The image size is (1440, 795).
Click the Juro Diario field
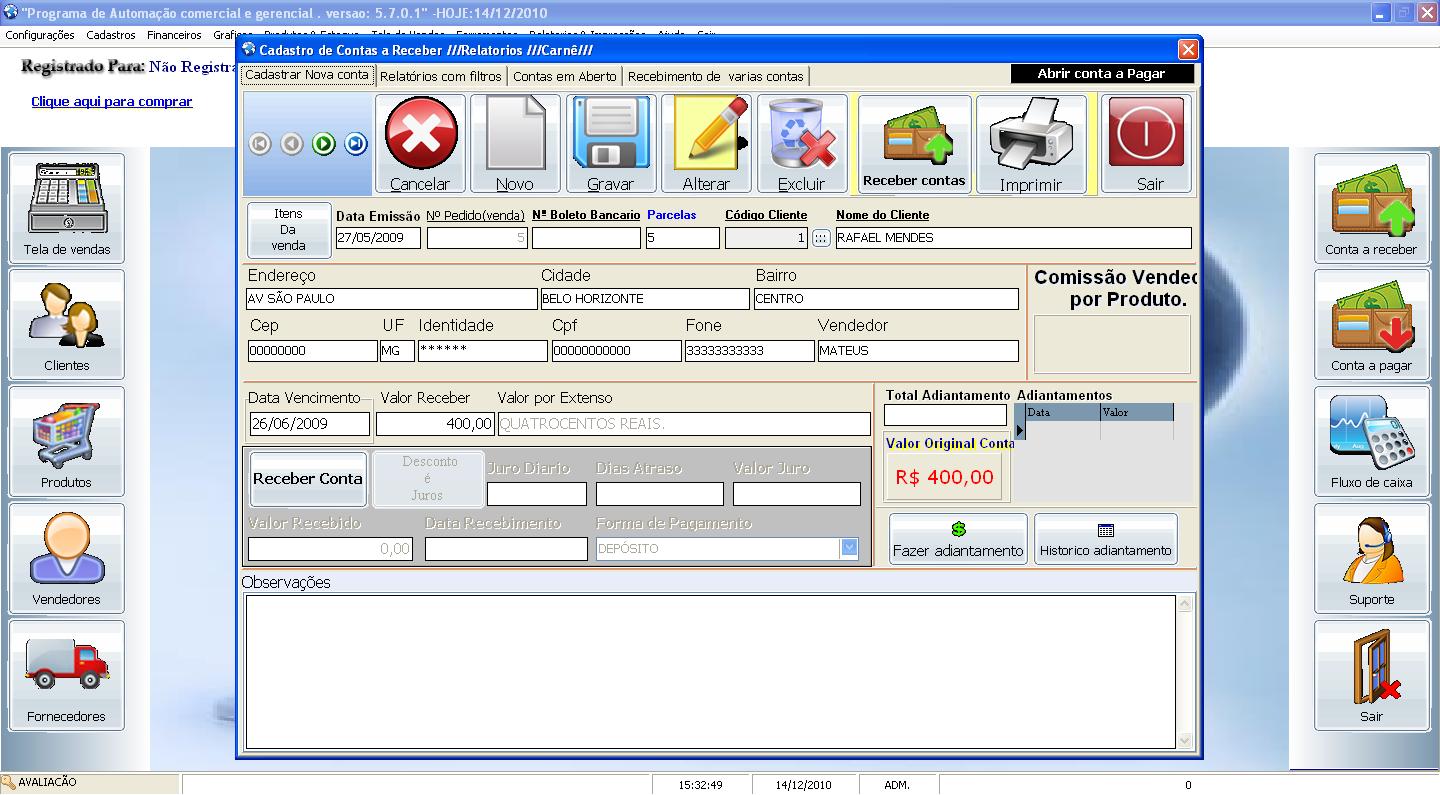[537, 494]
